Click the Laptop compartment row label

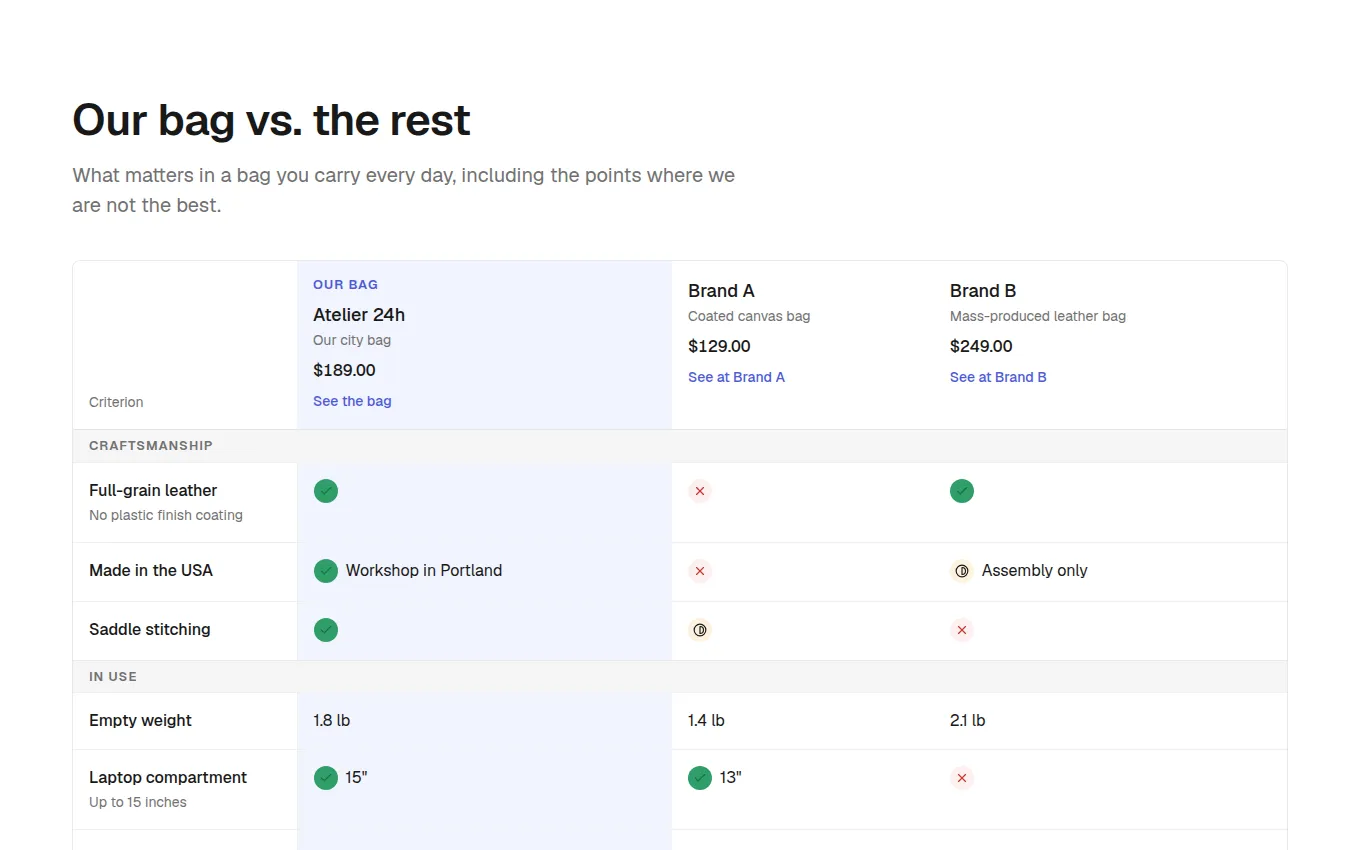point(168,777)
